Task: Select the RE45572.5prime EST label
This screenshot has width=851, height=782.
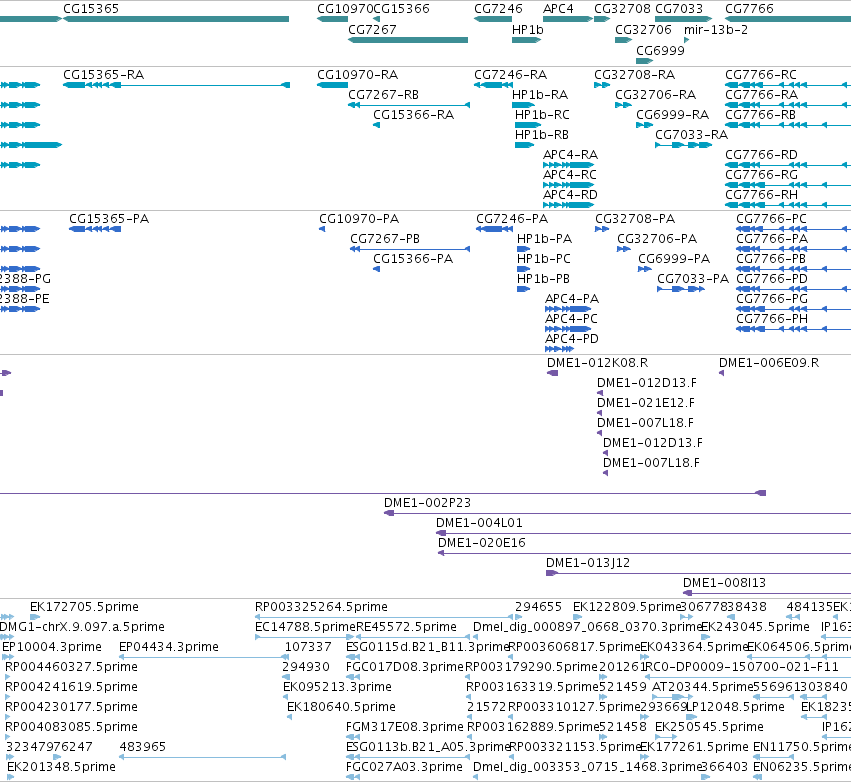Action: [406, 627]
